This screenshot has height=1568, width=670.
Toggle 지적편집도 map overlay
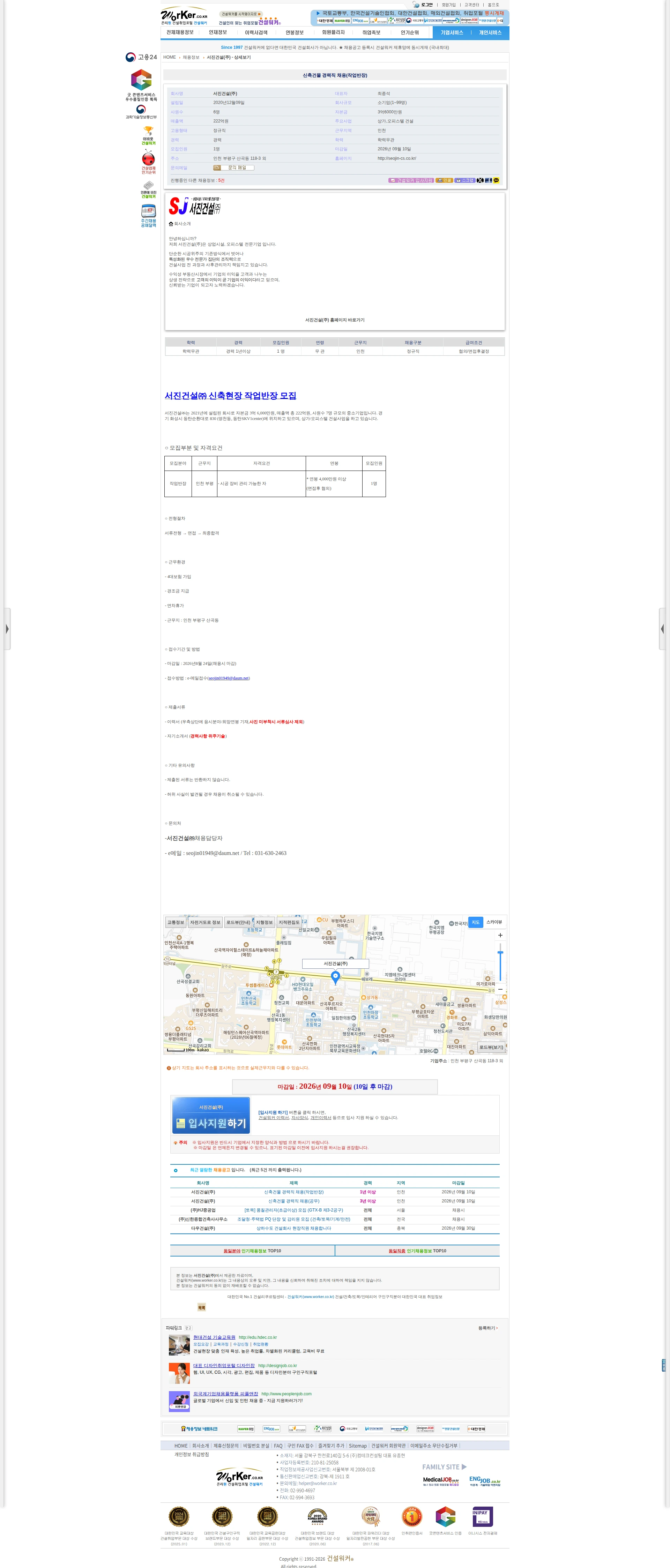(289, 922)
